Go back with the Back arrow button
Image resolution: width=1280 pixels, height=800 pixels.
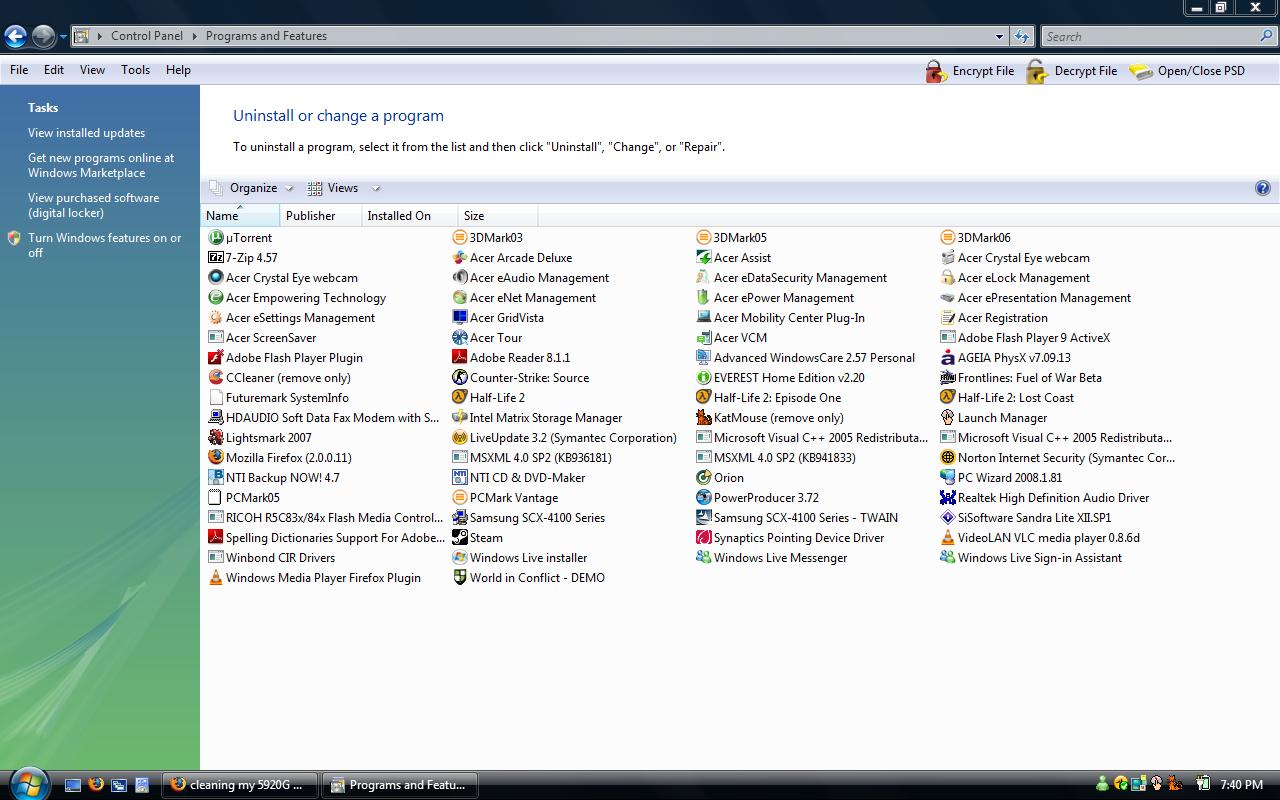(x=15, y=37)
